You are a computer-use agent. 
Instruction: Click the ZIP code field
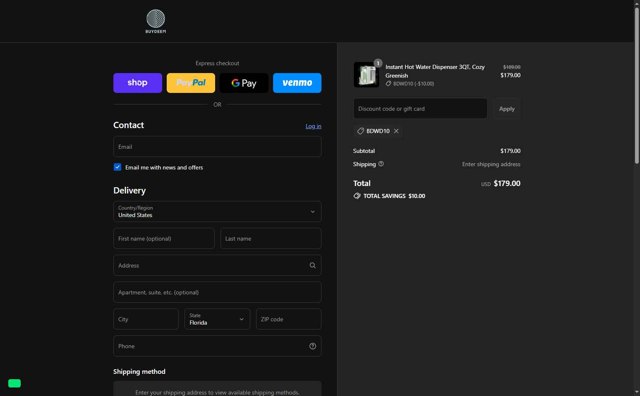click(x=289, y=319)
